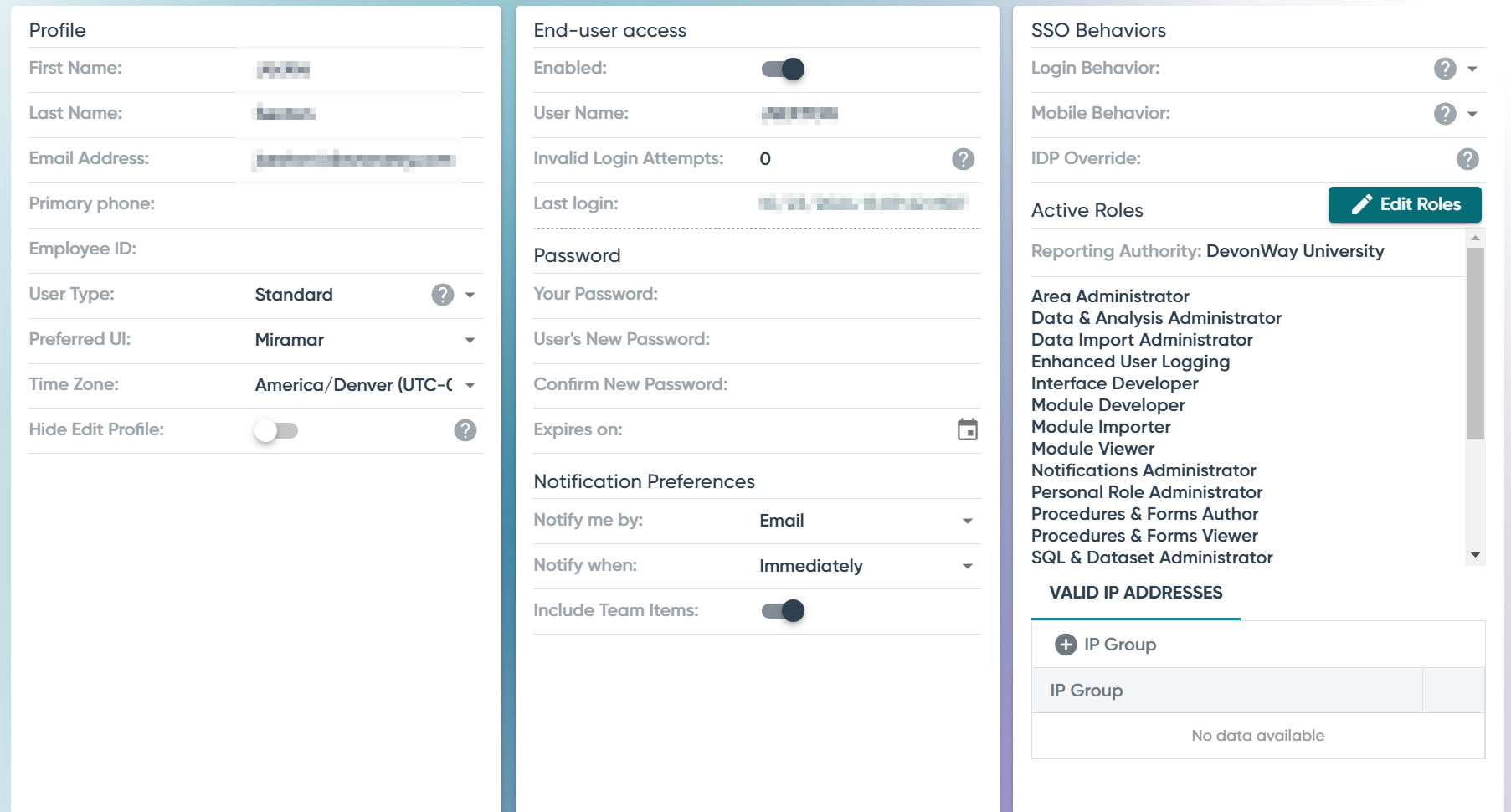Select the Area Administrator role
Viewport: 1511px width, 812px height.
pyautogui.click(x=1110, y=296)
